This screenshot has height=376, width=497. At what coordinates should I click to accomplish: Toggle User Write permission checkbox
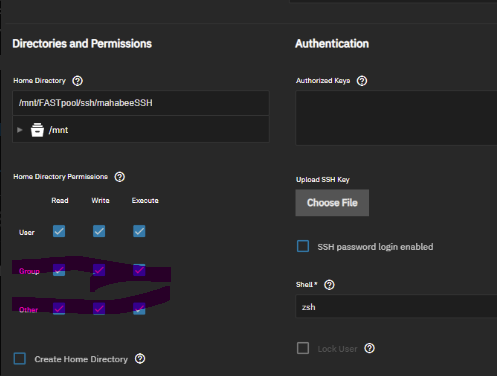click(x=99, y=231)
